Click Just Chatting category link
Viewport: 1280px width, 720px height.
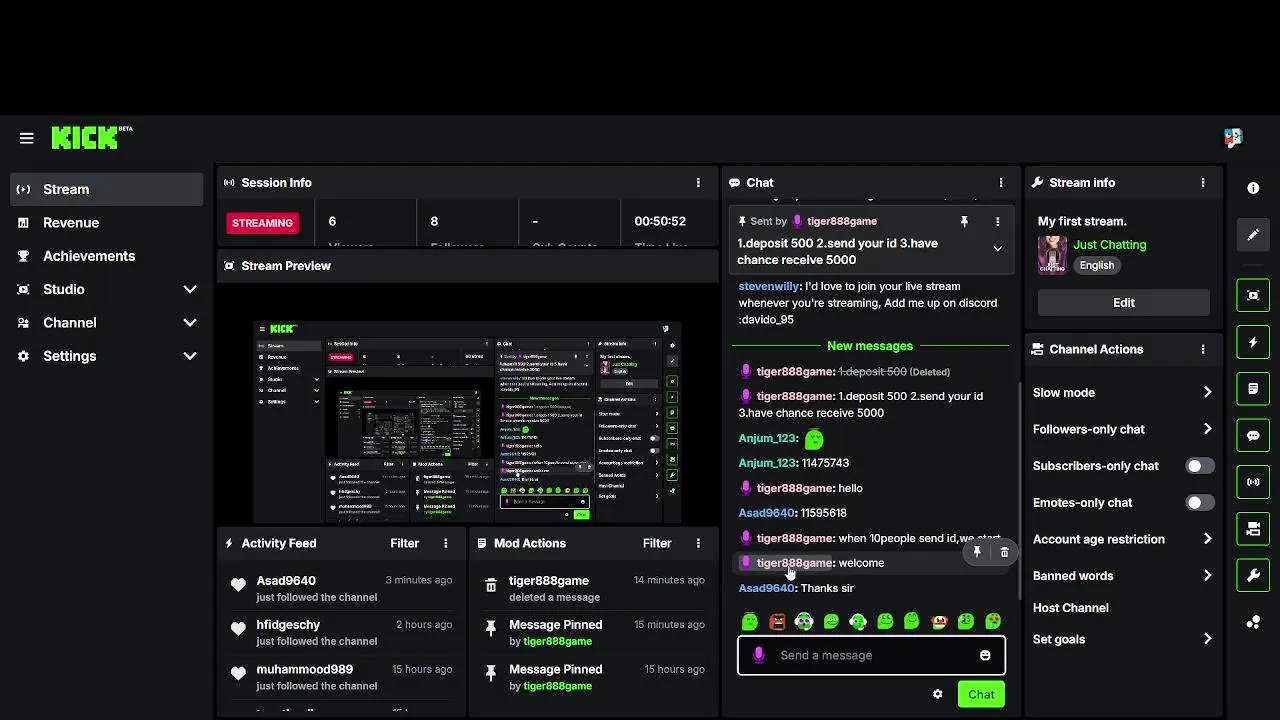(x=1110, y=244)
